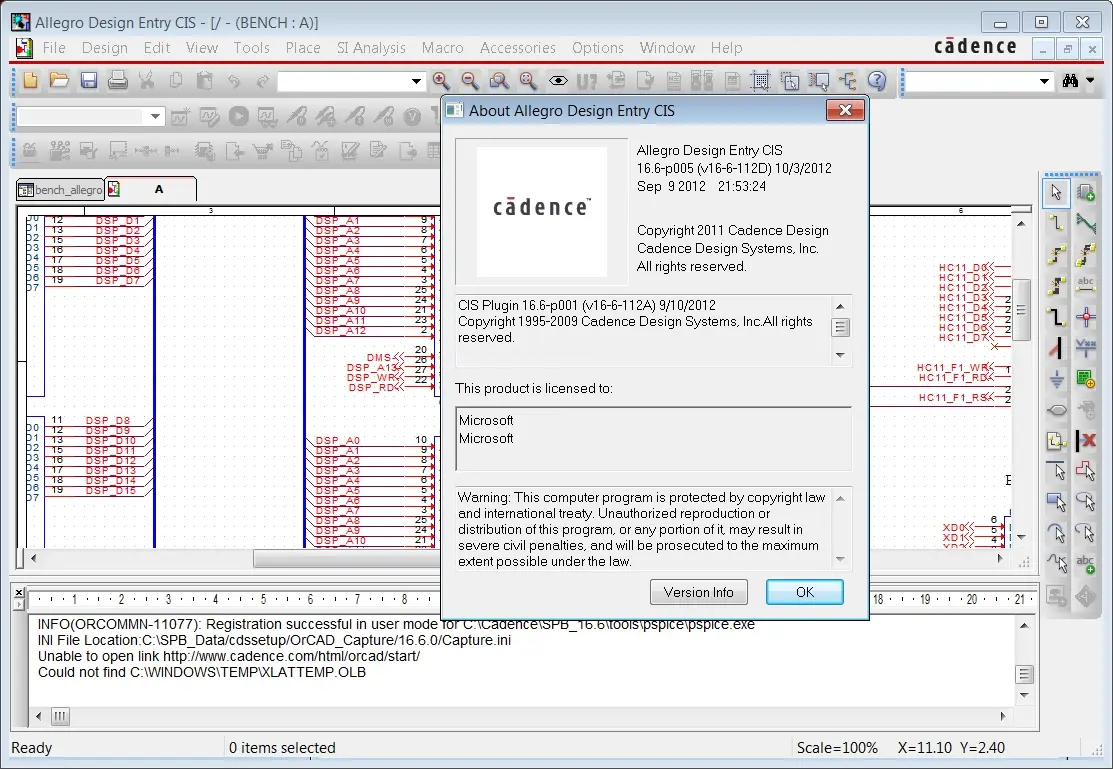Open the File menu
1113x769 pixels.
pos(54,48)
